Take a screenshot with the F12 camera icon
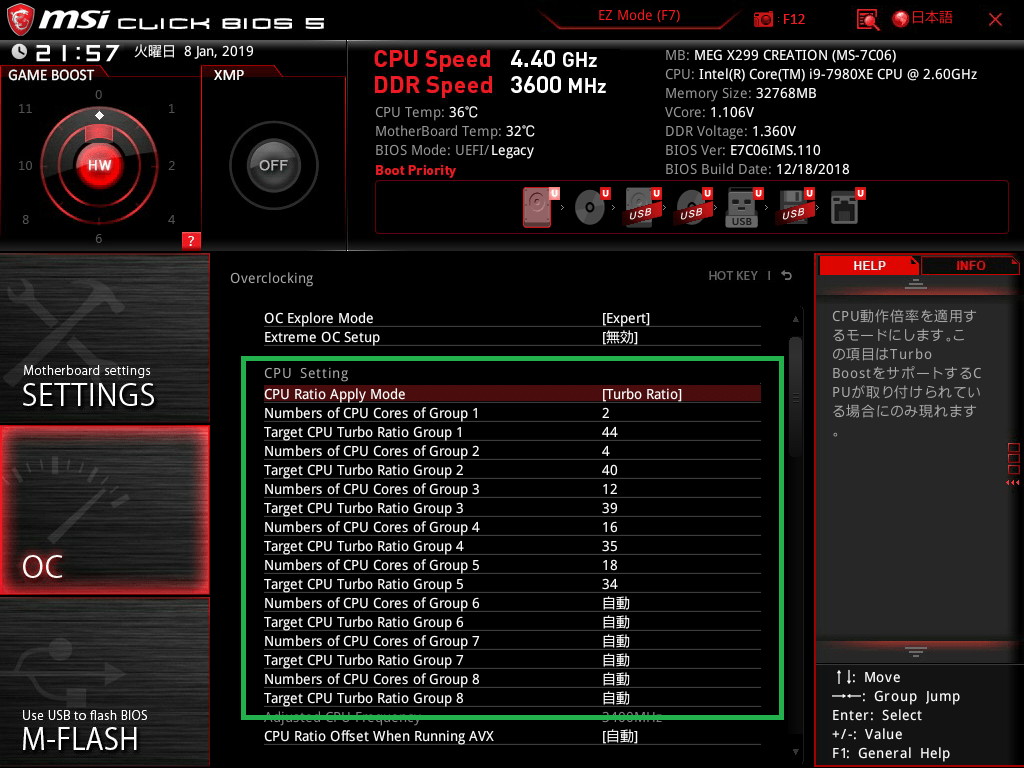 [x=763, y=19]
